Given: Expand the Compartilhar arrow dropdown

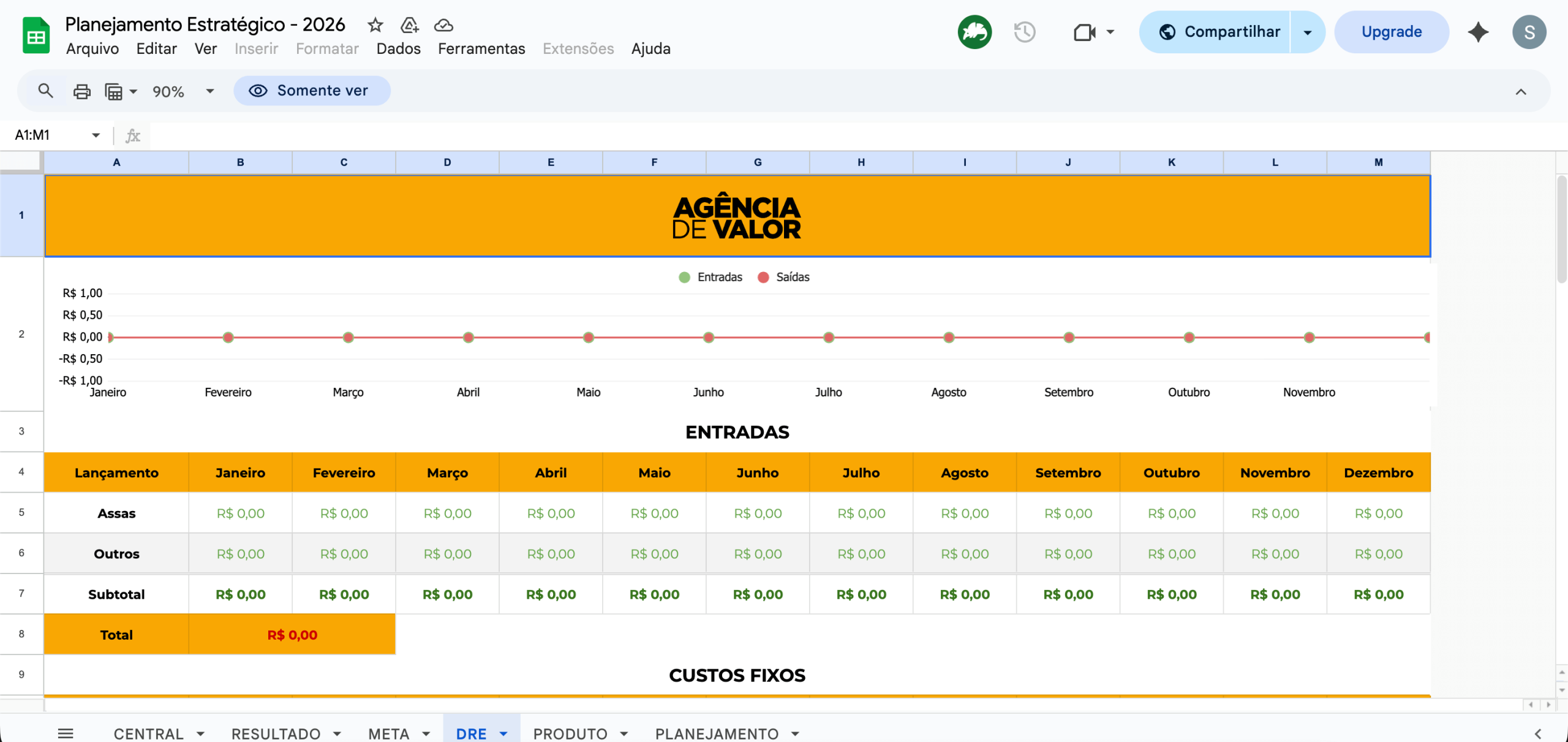Looking at the screenshot, I should tap(1307, 32).
